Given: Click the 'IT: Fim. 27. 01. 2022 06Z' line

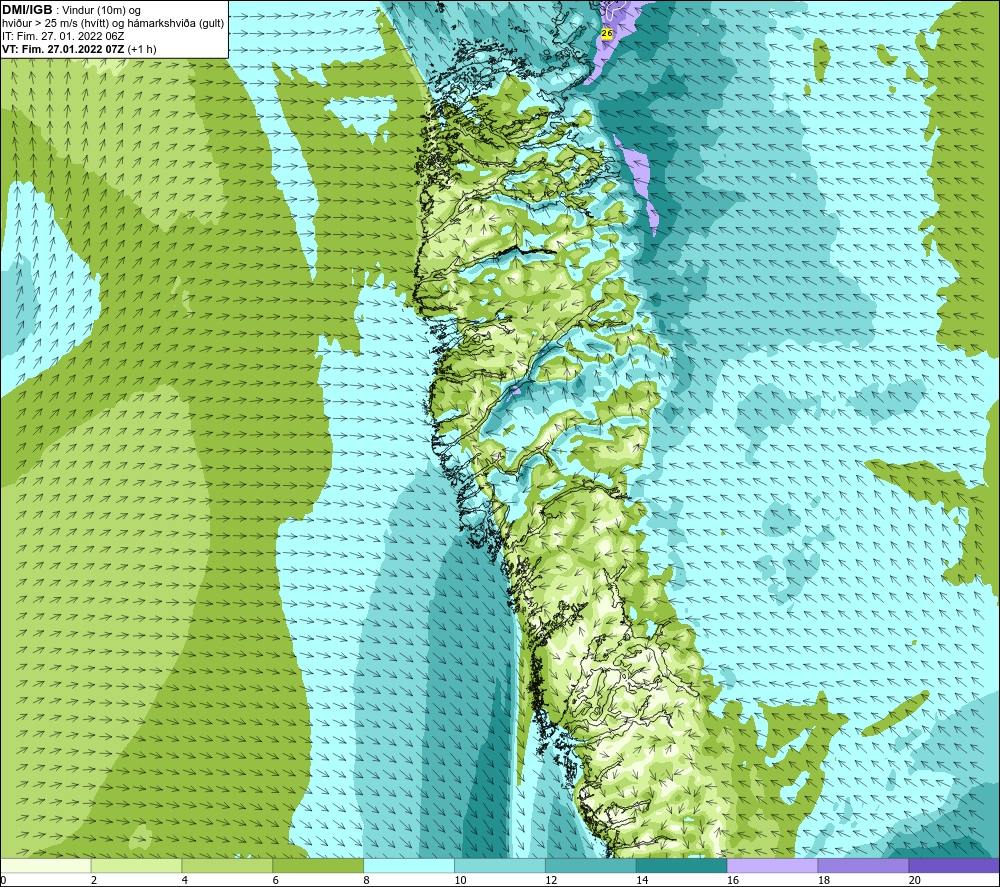Looking at the screenshot, I should pyautogui.click(x=65, y=36).
